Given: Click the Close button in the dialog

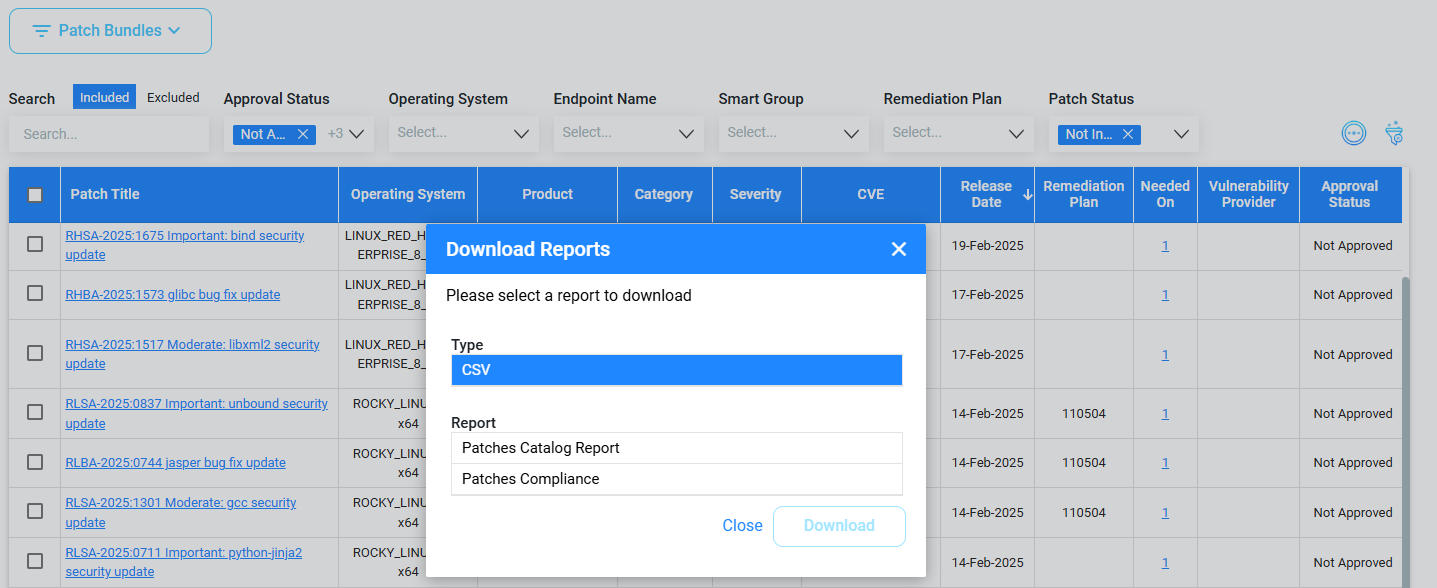Looking at the screenshot, I should click(742, 526).
